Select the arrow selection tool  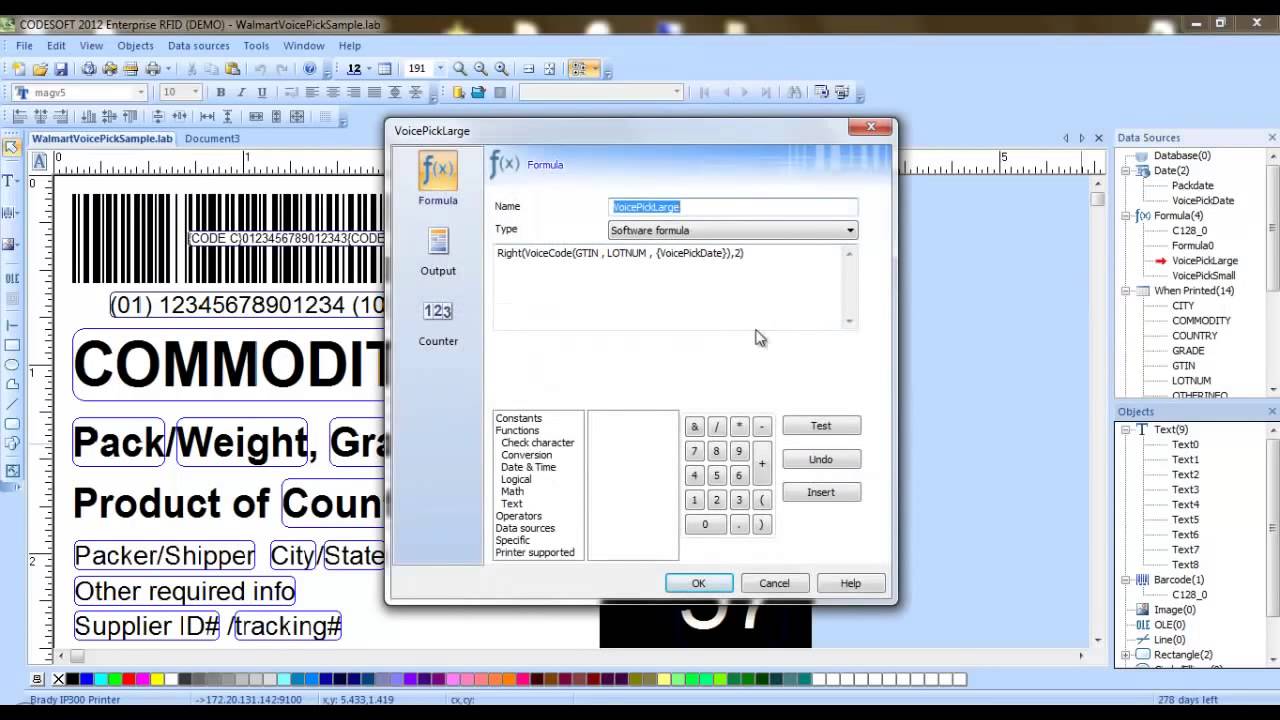[x=11, y=148]
